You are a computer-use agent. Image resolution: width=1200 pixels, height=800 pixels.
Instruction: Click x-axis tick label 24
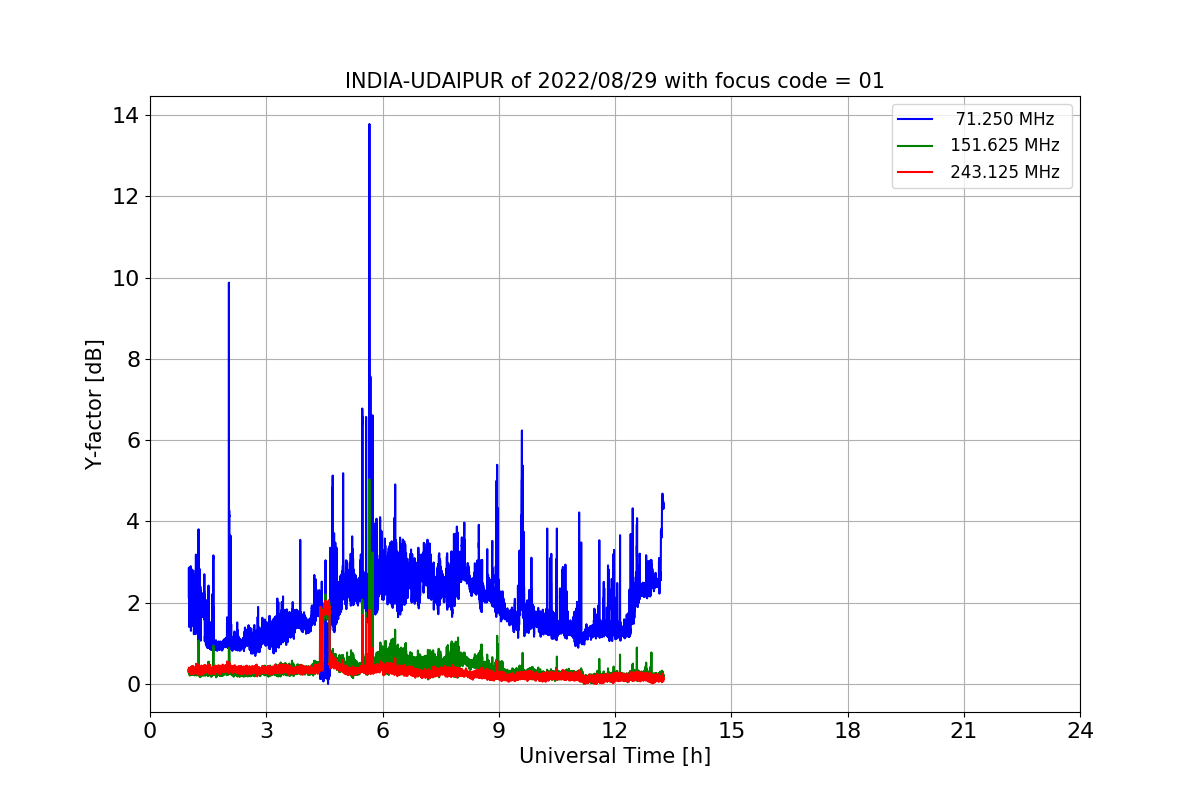point(1080,731)
